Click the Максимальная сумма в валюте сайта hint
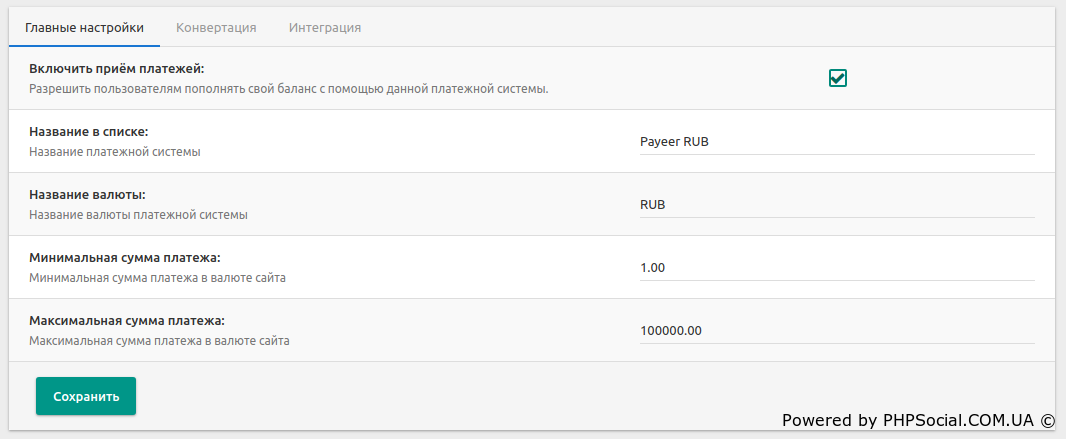 pos(159,341)
